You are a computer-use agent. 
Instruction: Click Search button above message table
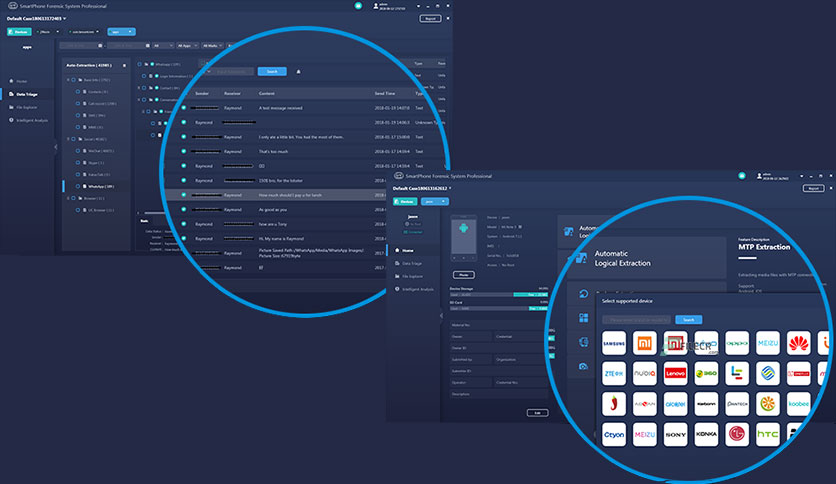tap(272, 71)
